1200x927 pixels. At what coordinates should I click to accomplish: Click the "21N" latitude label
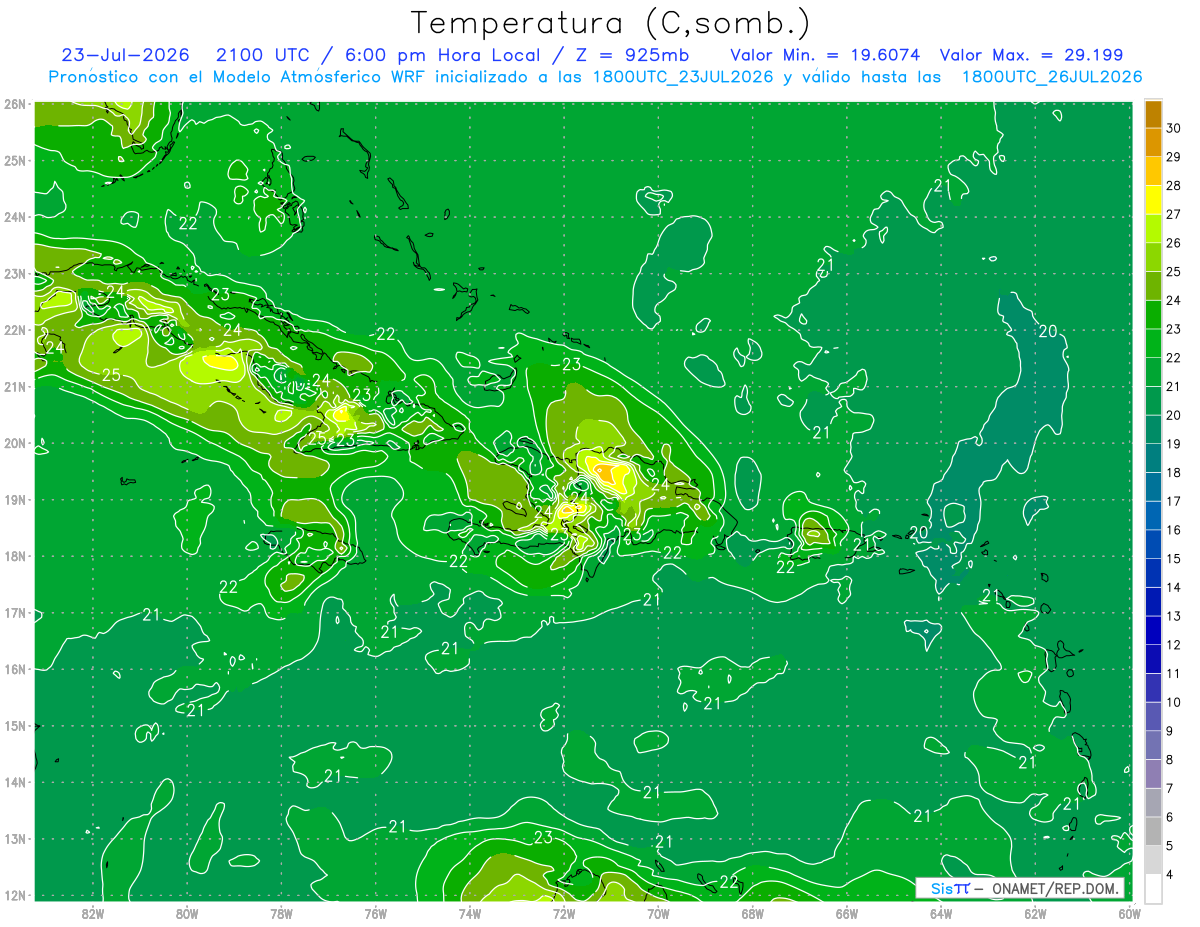click(x=15, y=386)
